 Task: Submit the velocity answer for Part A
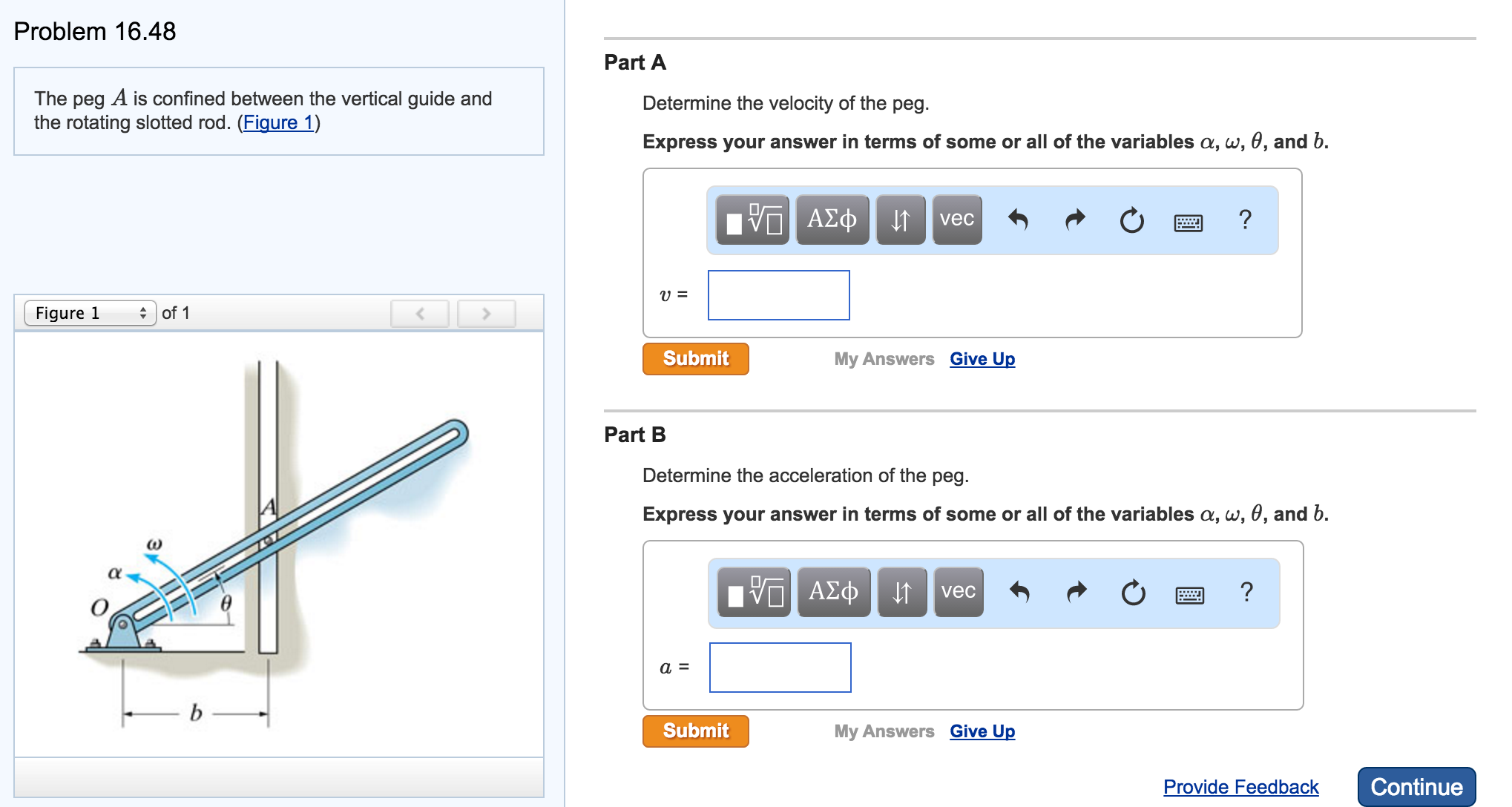[694, 358]
